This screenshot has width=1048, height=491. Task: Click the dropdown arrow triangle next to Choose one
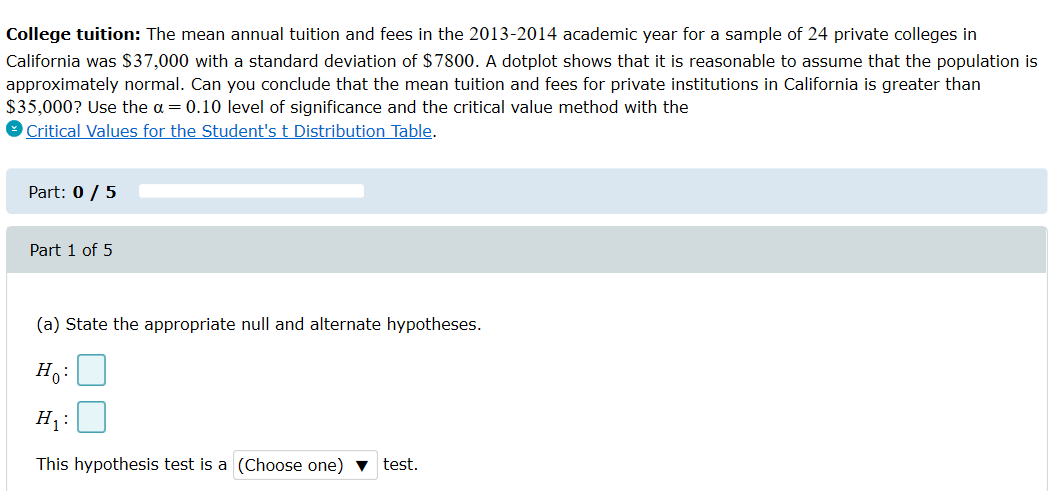point(362,465)
